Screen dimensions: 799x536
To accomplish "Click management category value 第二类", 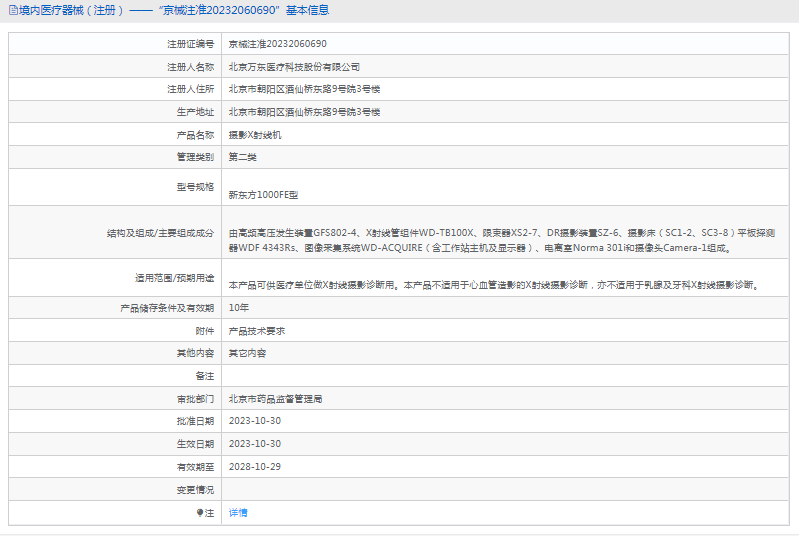I will [x=243, y=157].
